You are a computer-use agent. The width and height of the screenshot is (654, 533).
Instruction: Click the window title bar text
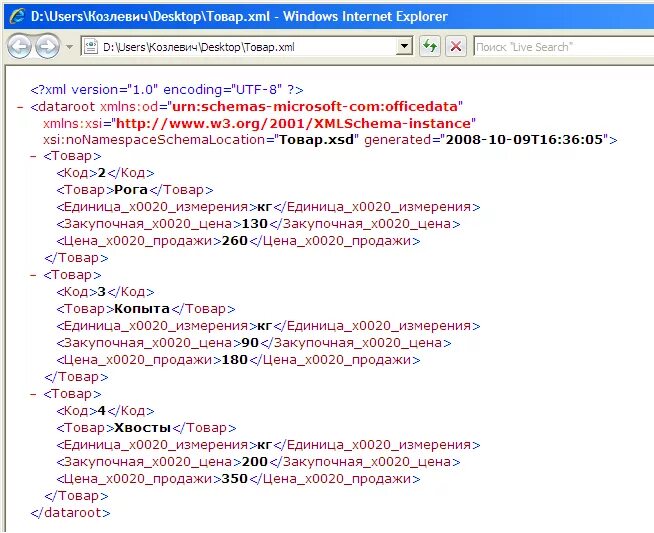(239, 16)
